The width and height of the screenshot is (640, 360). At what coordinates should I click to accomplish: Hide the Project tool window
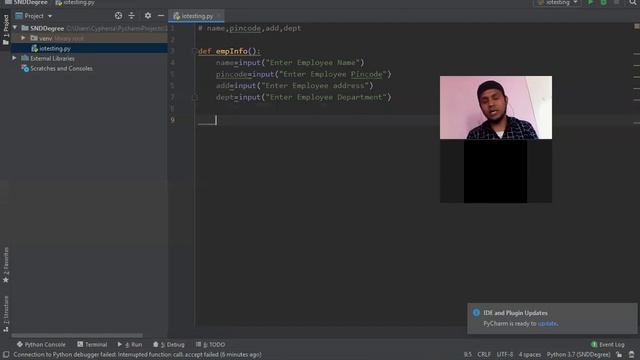[161, 16]
